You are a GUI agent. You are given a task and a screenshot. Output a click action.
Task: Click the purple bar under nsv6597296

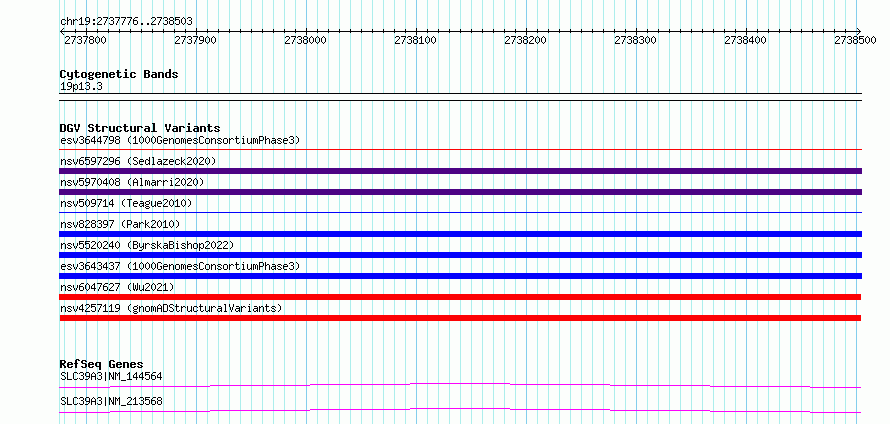click(461, 171)
